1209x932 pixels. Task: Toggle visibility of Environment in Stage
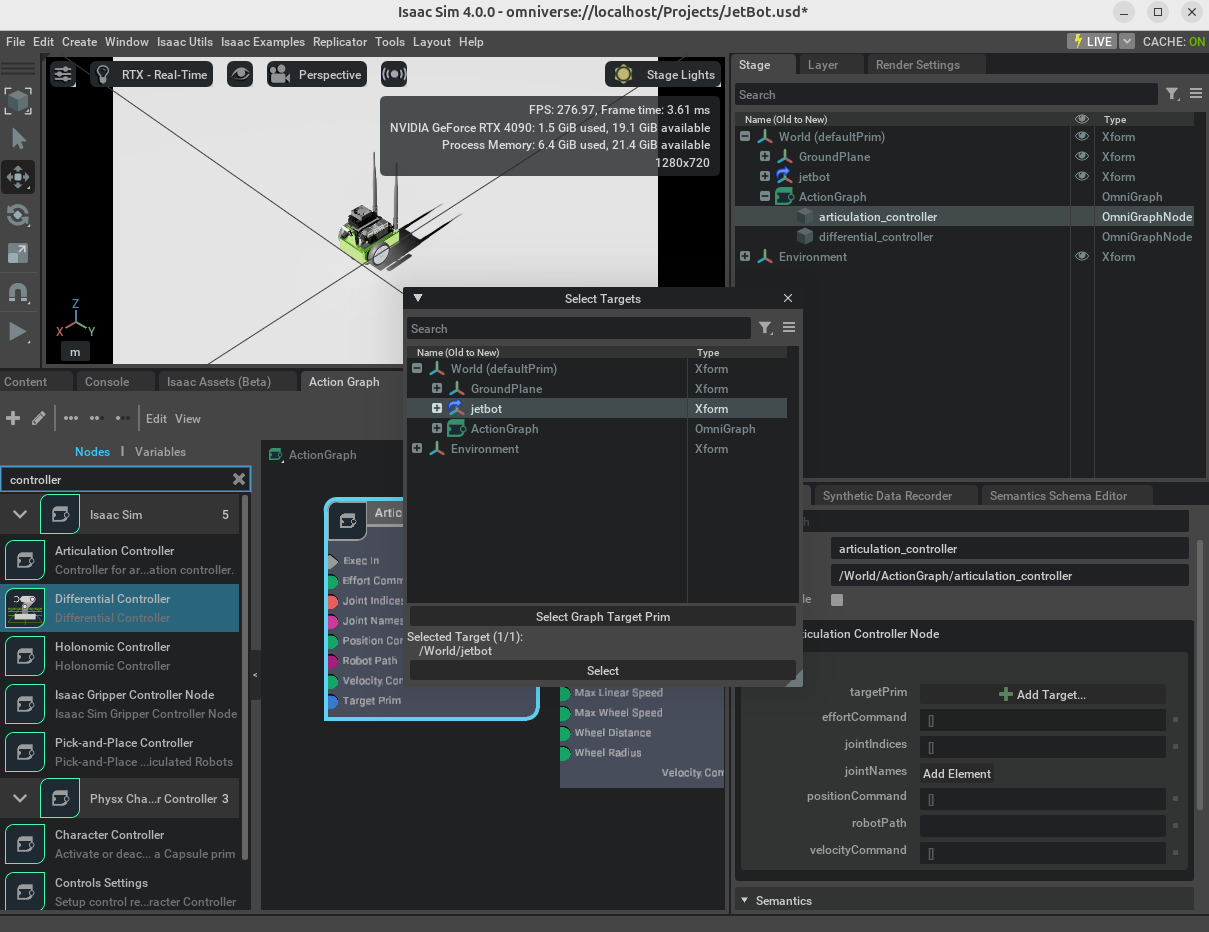1081,257
